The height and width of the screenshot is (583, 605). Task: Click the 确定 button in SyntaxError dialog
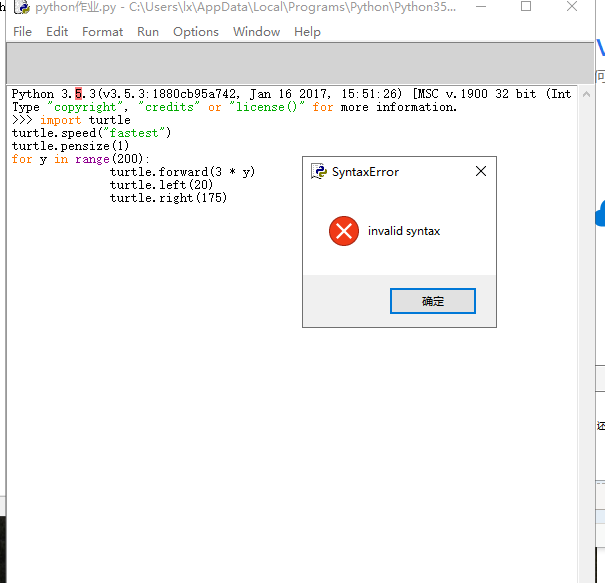(433, 301)
